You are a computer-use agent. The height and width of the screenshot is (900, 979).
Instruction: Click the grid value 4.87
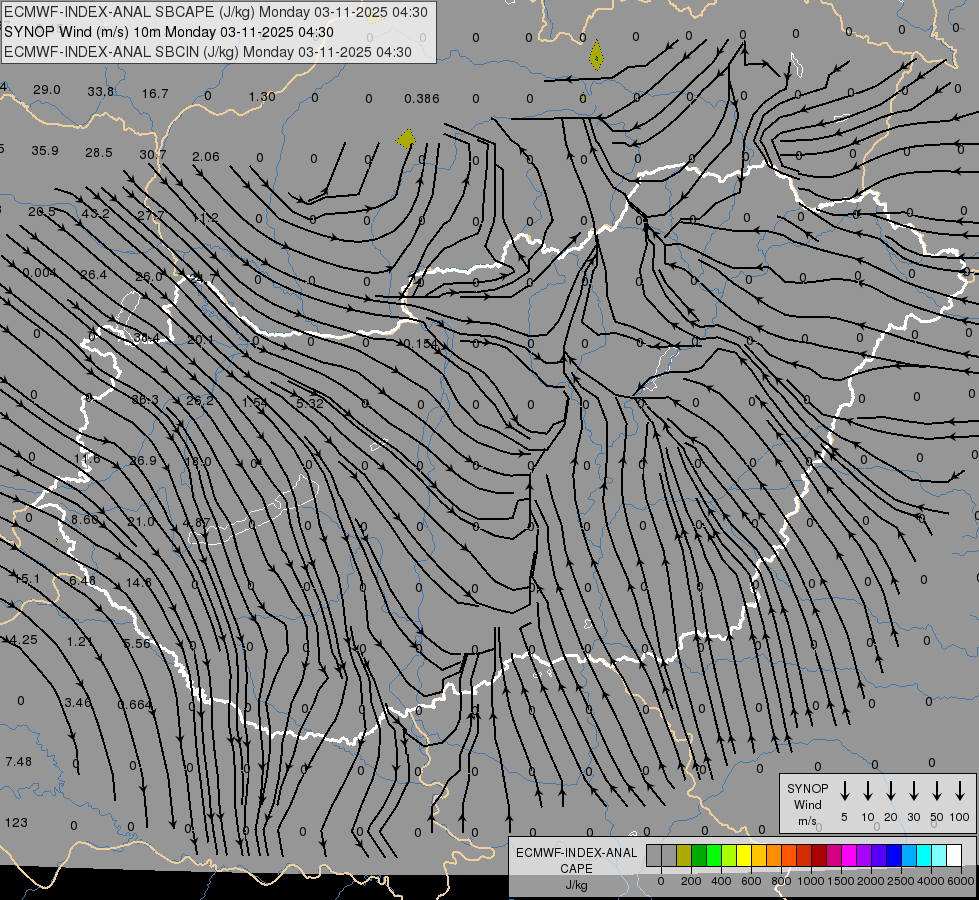[197, 523]
